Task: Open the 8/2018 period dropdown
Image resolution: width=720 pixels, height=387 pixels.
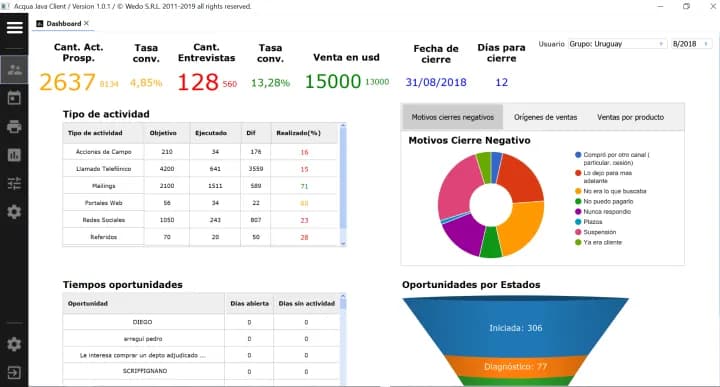Action: (691, 44)
